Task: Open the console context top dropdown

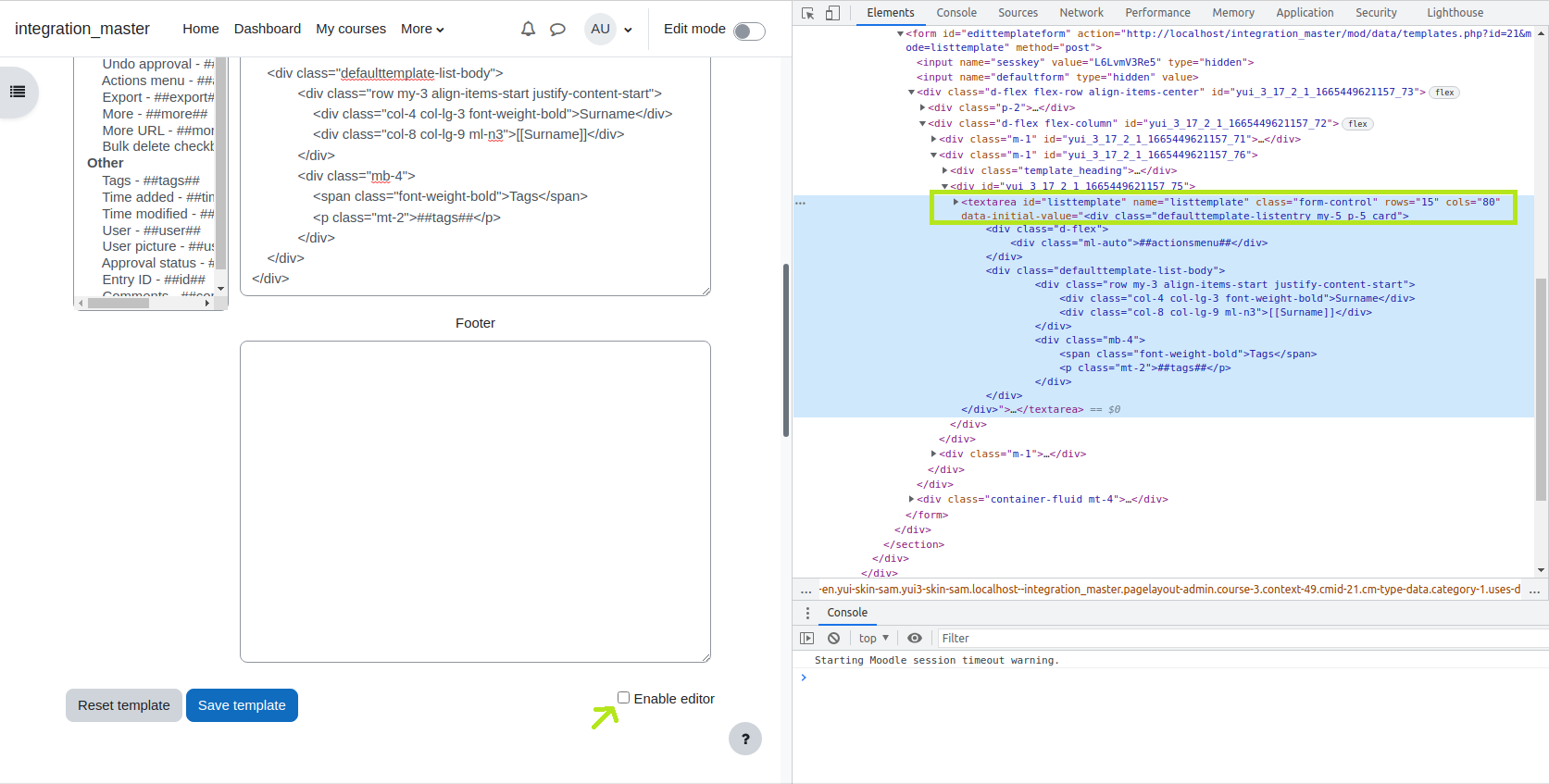Action: (x=873, y=639)
